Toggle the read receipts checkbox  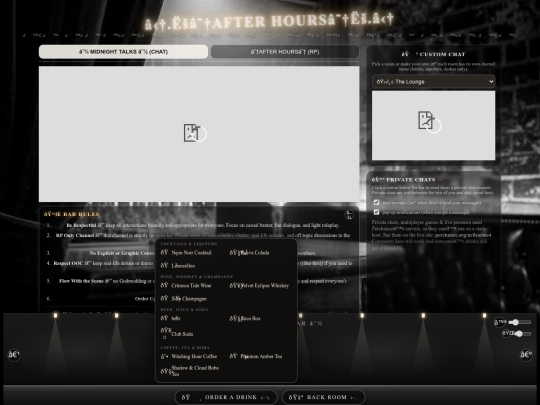[x=376, y=202]
